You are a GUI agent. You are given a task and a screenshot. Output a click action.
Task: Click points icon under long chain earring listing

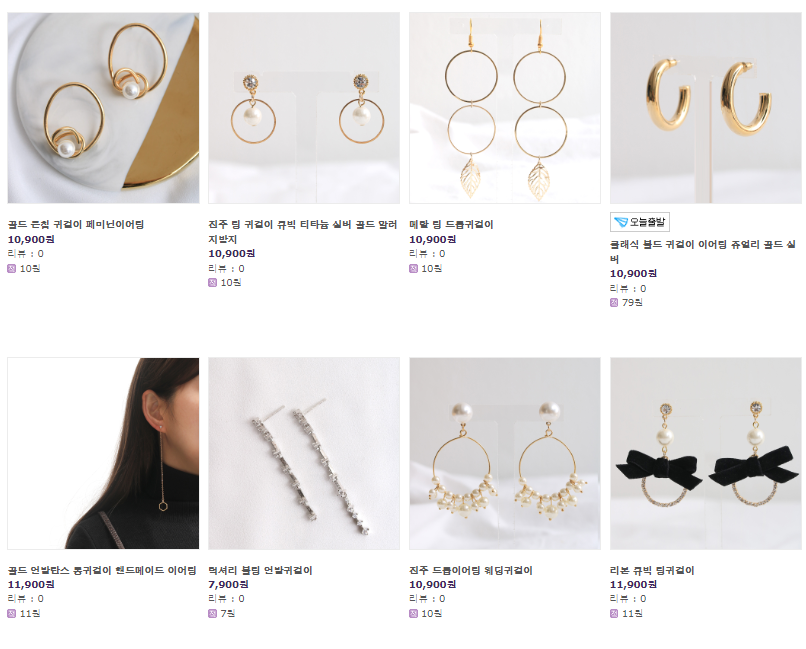[x=12, y=614]
